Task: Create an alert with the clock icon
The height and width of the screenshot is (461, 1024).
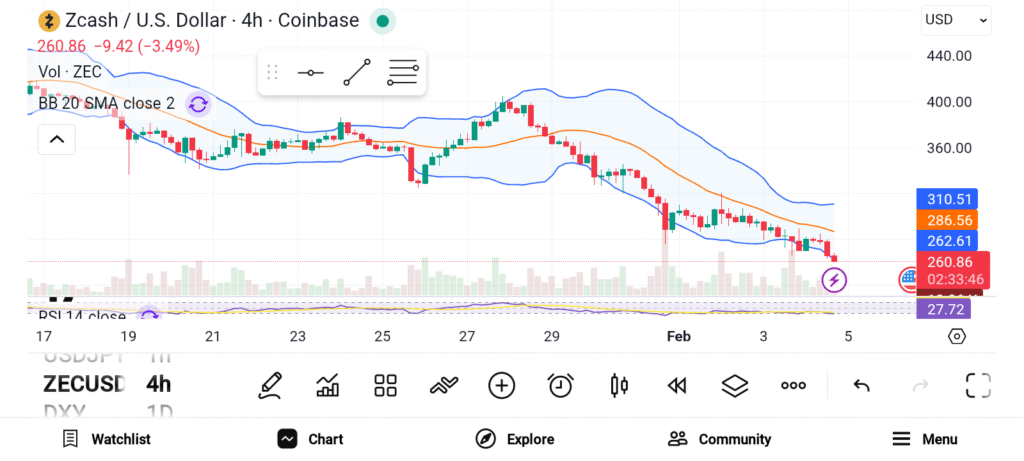Action: click(560, 385)
